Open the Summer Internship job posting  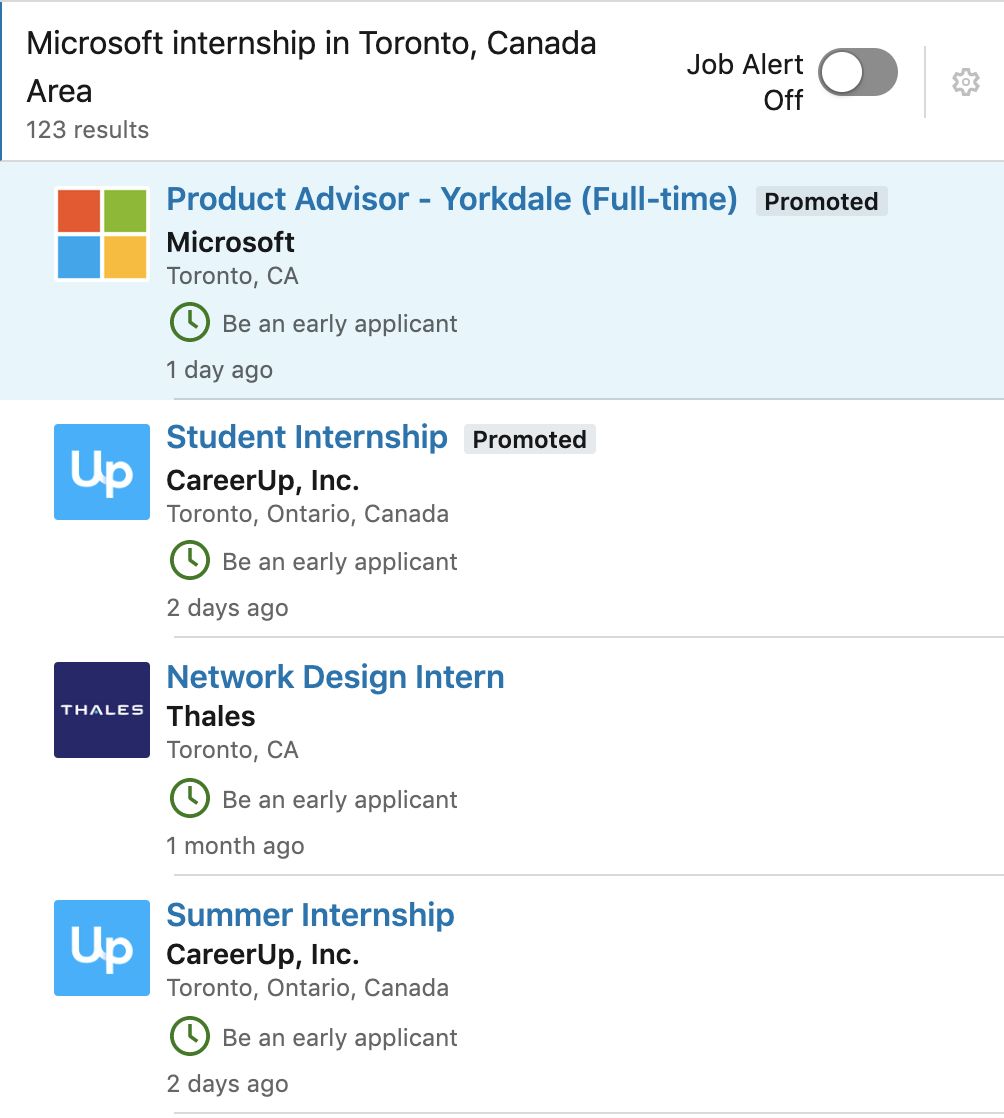pos(310,915)
